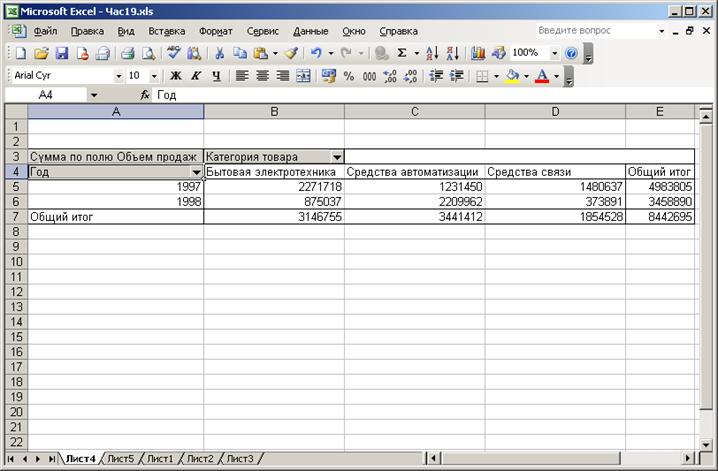Apply the Currency format icon
Viewport: 718px width, 471px height.
pos(328,76)
